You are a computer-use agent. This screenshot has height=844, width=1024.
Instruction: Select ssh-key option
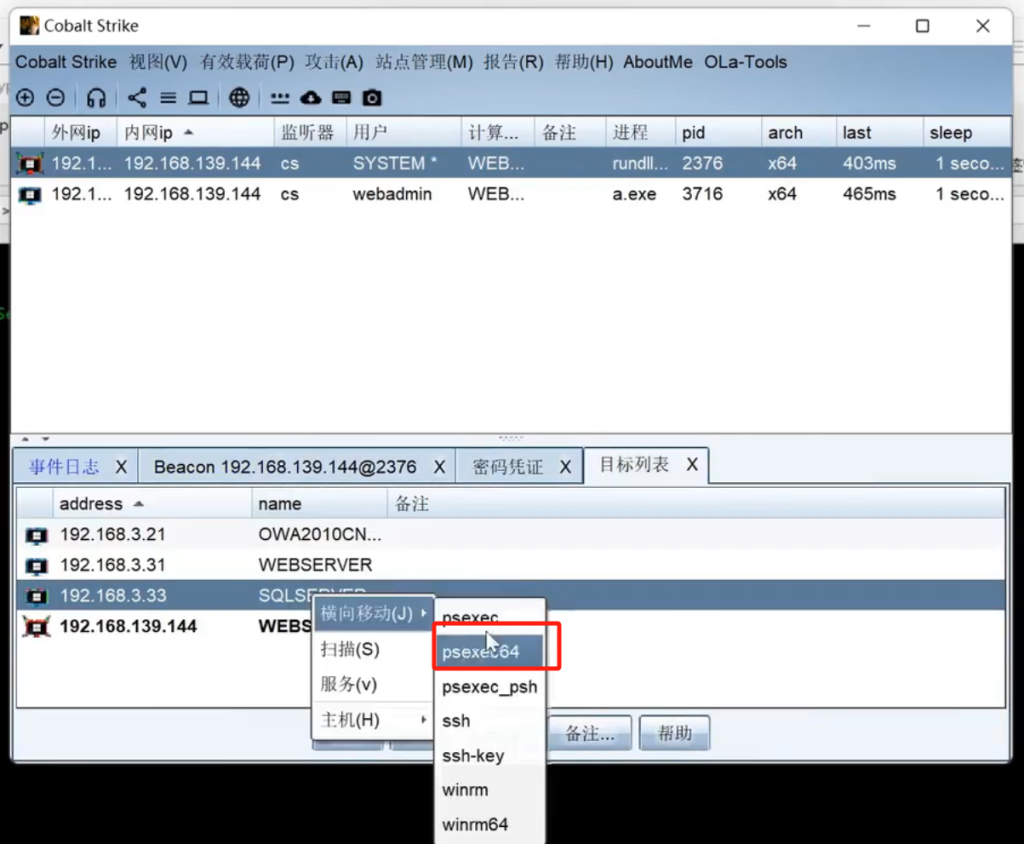coord(490,756)
